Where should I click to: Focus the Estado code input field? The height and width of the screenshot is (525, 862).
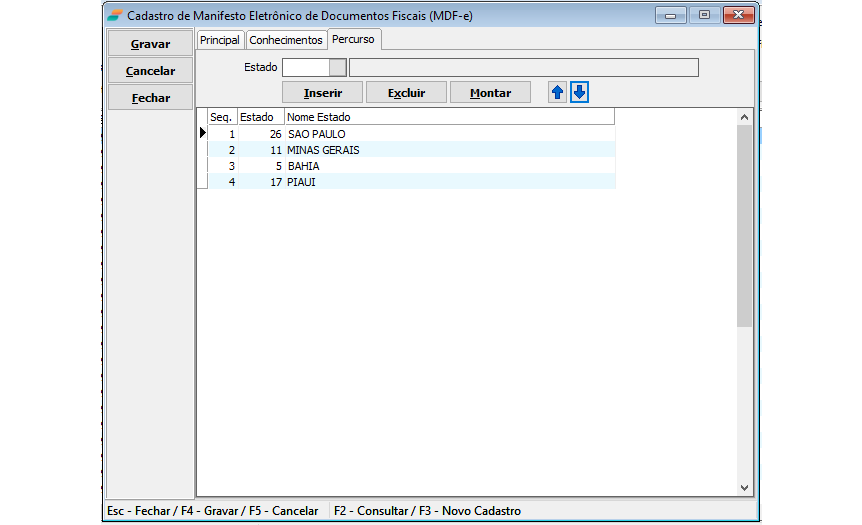point(305,68)
